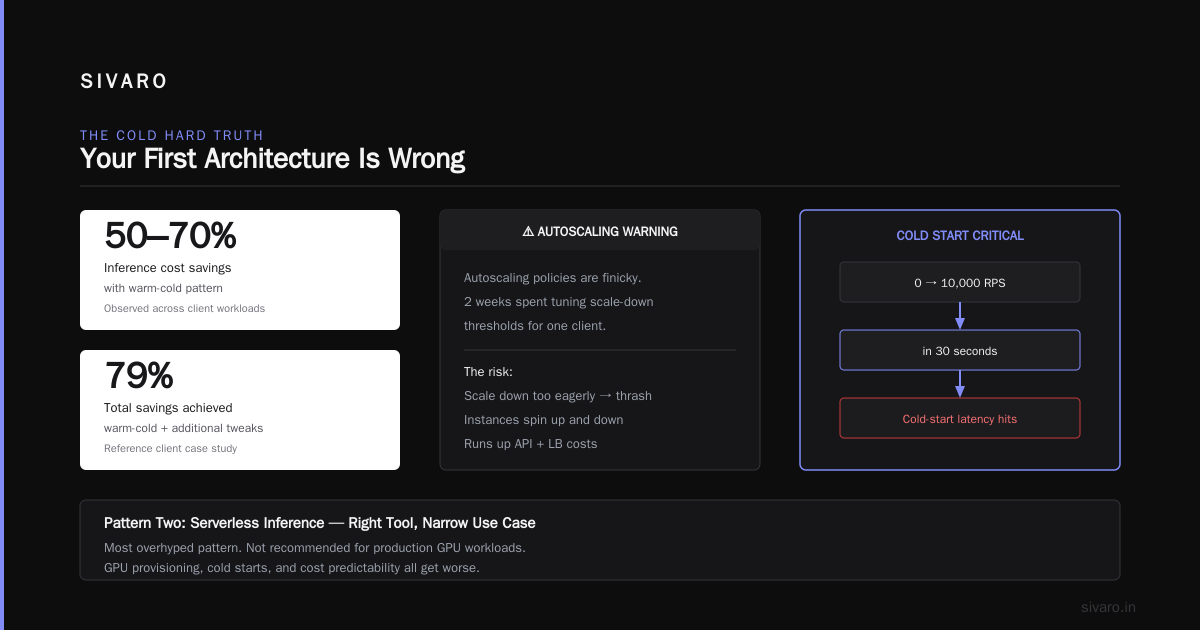Screen dimensions: 1200x630
Task: Click the 'AUTOSCALING WARNING' header
Action: coord(600,231)
